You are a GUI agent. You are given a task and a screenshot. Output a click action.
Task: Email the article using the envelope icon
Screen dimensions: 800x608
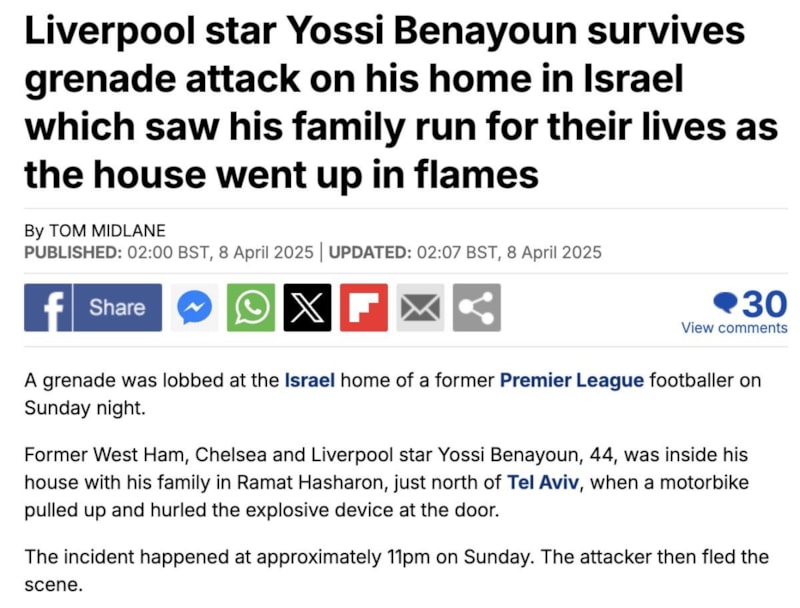coord(420,307)
